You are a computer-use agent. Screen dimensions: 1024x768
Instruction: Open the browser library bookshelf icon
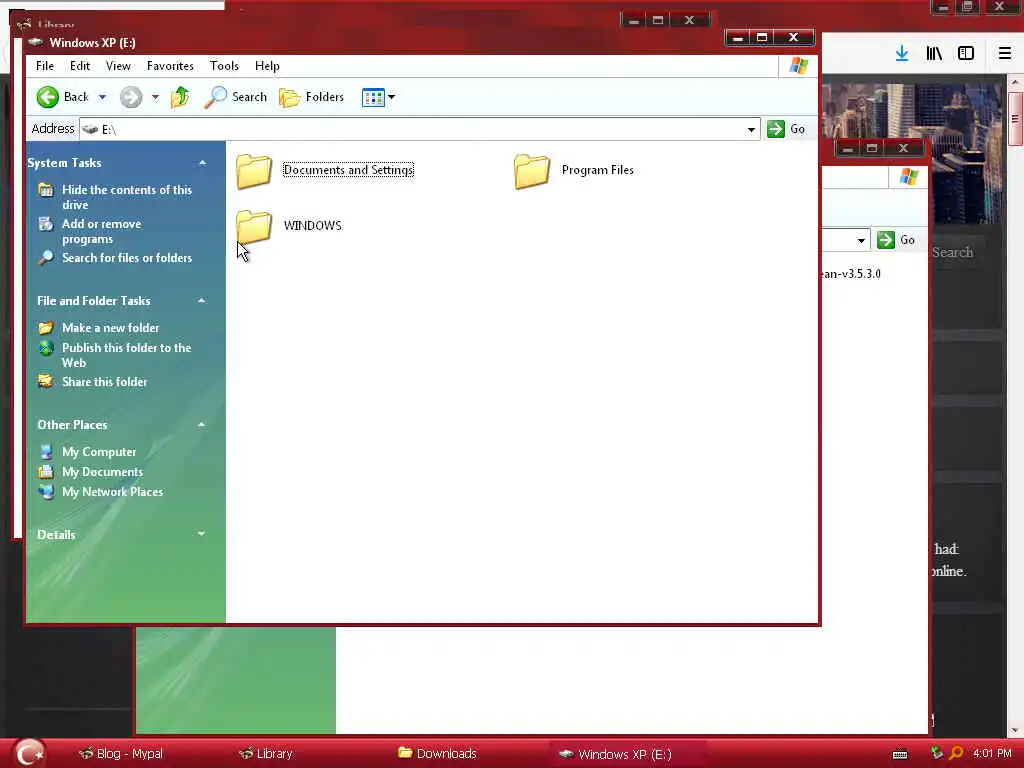tap(934, 54)
